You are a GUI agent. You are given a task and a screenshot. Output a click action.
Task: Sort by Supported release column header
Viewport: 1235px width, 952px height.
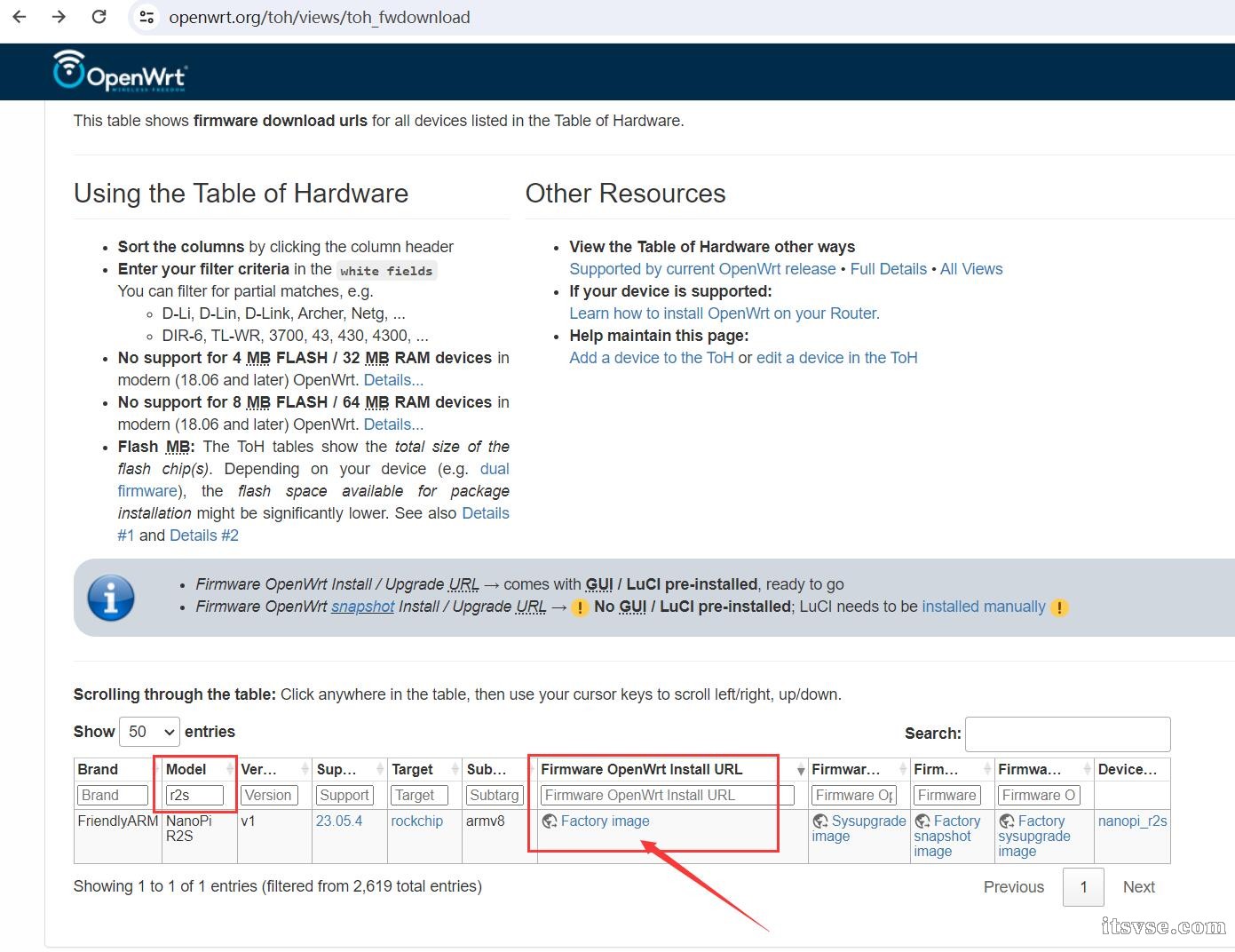click(x=350, y=769)
